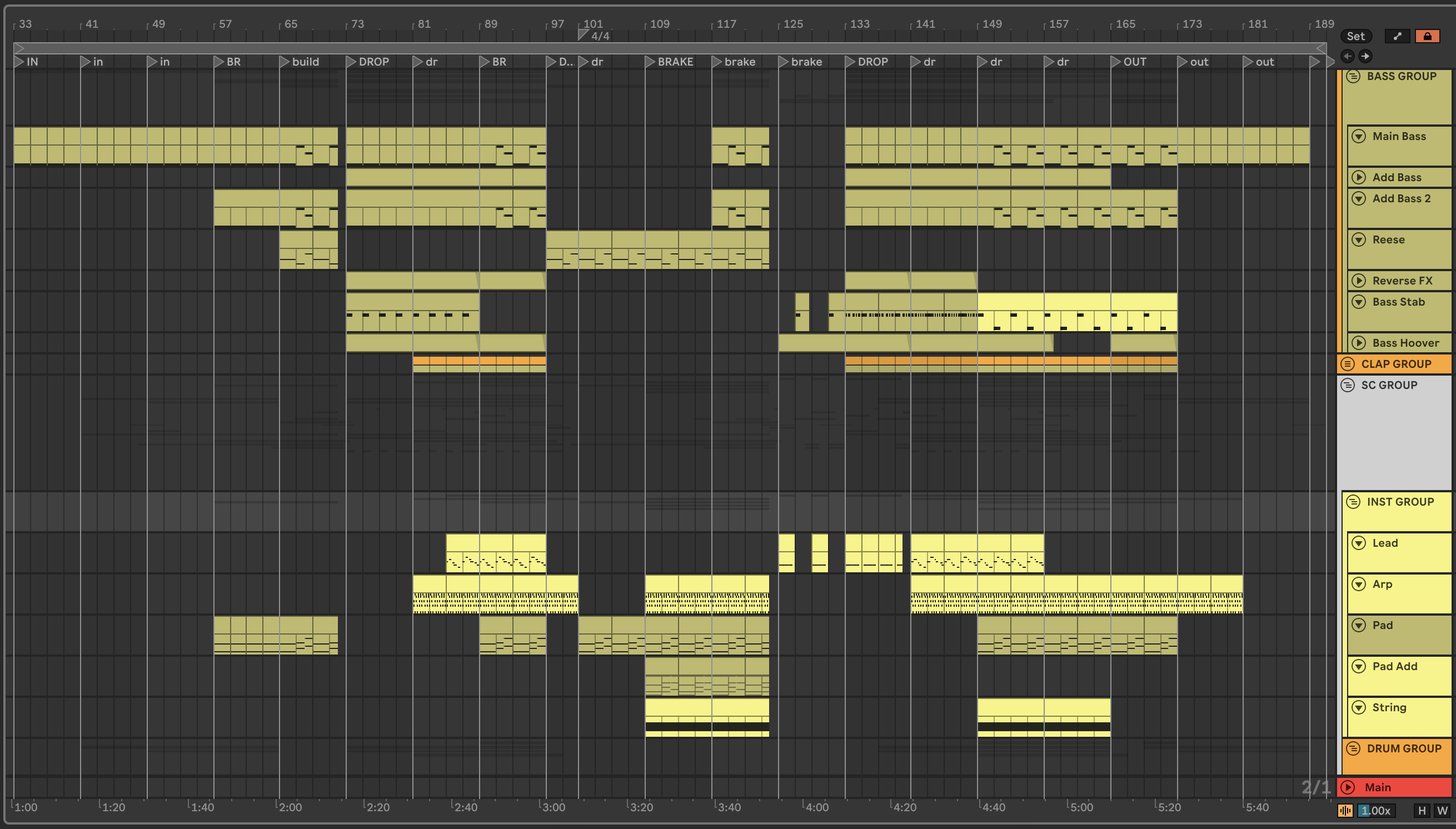Screen dimensions: 1456x829
Task: Click the brake locator label at bar 125
Action: pos(806,62)
